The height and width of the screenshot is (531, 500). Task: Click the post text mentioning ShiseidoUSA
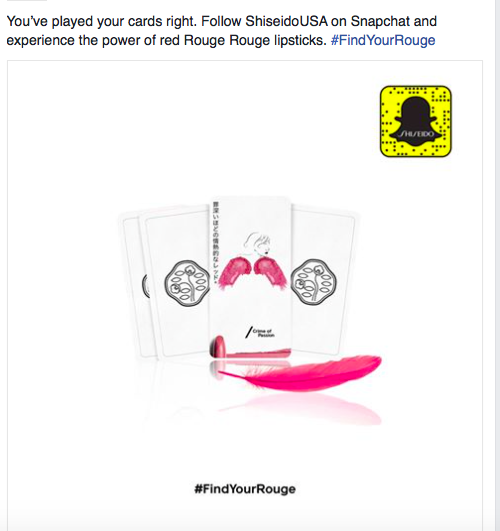click(222, 31)
